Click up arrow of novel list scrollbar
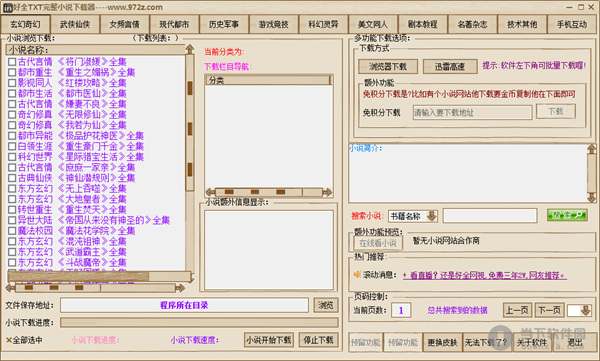 [189, 49]
